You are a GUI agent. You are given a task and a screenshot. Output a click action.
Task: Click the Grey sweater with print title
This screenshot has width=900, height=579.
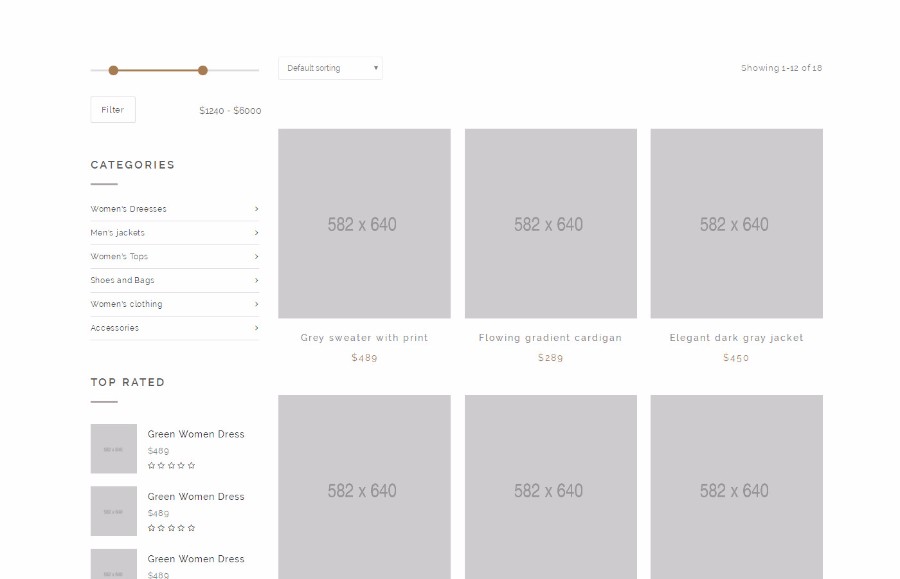[x=364, y=337]
